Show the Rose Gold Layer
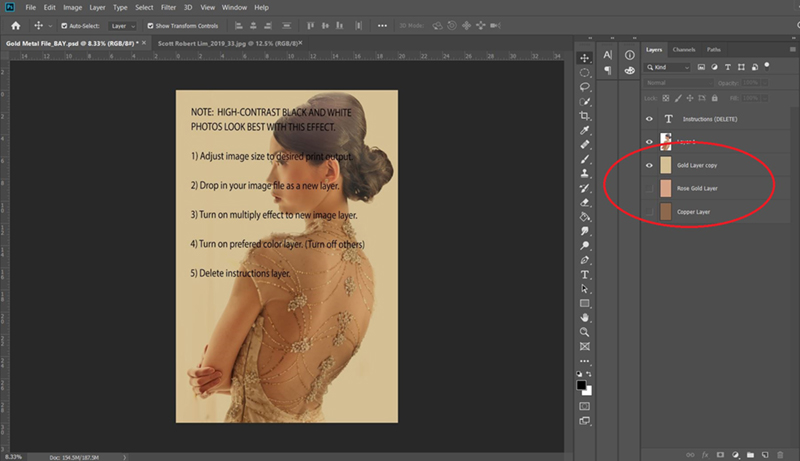The height and width of the screenshot is (461, 800). coord(649,188)
